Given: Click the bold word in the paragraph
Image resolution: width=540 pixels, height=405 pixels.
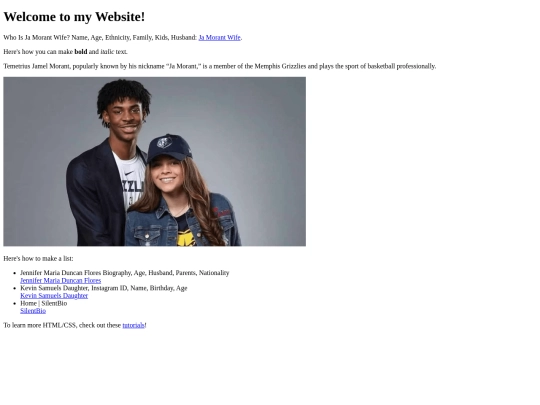Looking at the screenshot, I should coord(81,52).
